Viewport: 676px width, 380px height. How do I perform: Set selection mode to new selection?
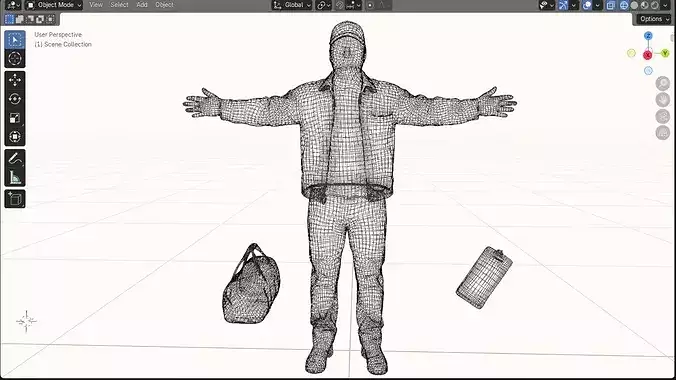[9, 19]
